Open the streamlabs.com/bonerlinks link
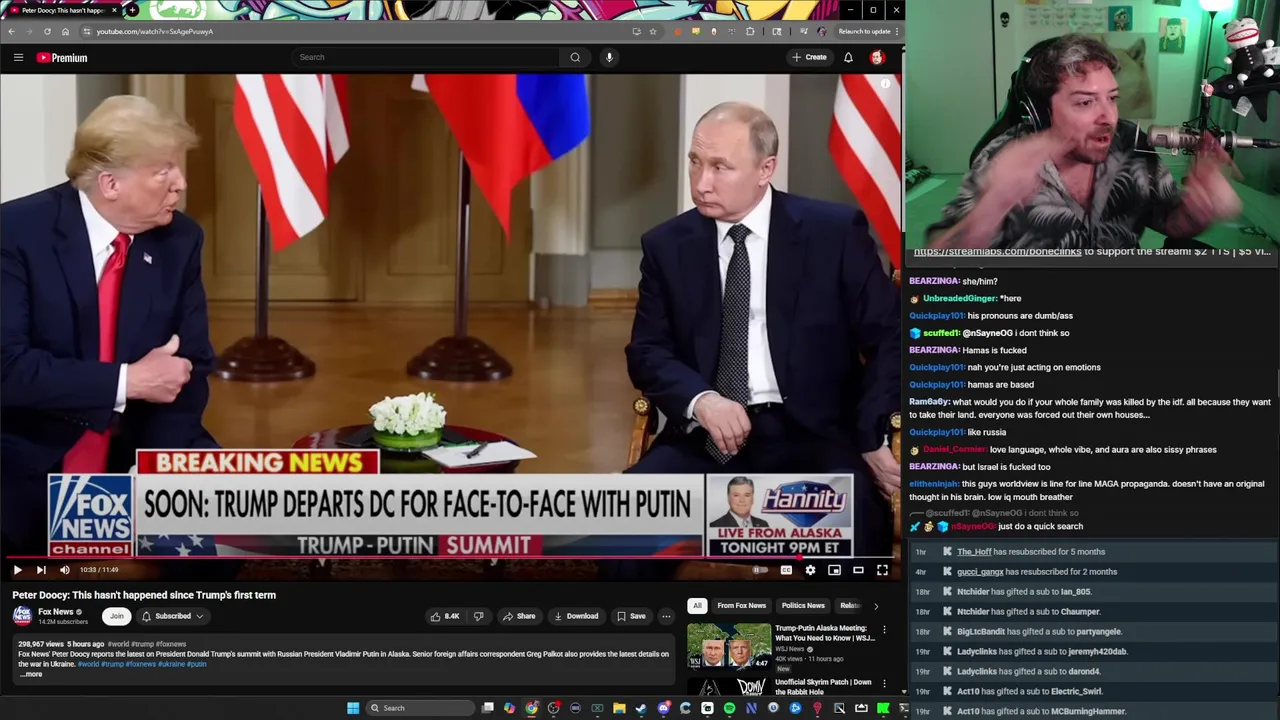Viewport: 1280px width, 720px height. (997, 252)
